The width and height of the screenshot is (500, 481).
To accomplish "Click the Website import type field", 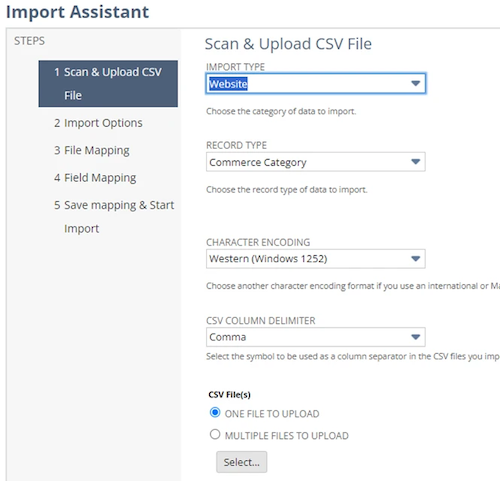I will click(x=315, y=83).
